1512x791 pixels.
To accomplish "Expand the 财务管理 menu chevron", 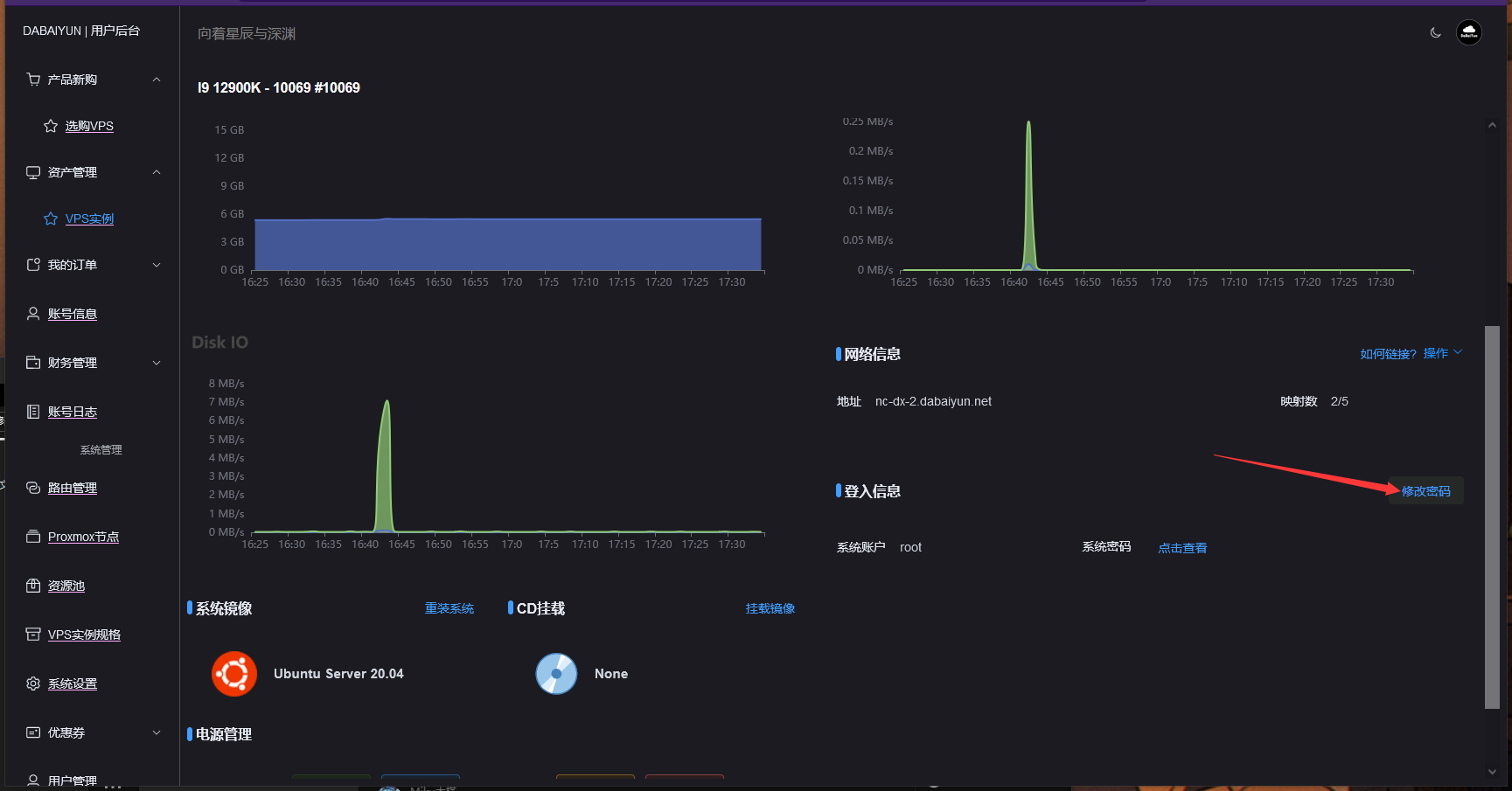I will click(157, 363).
